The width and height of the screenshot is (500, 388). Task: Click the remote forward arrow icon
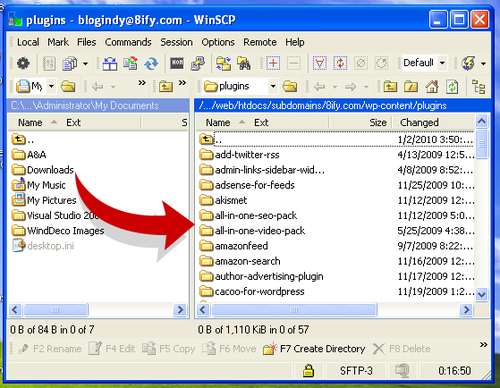pos(350,87)
